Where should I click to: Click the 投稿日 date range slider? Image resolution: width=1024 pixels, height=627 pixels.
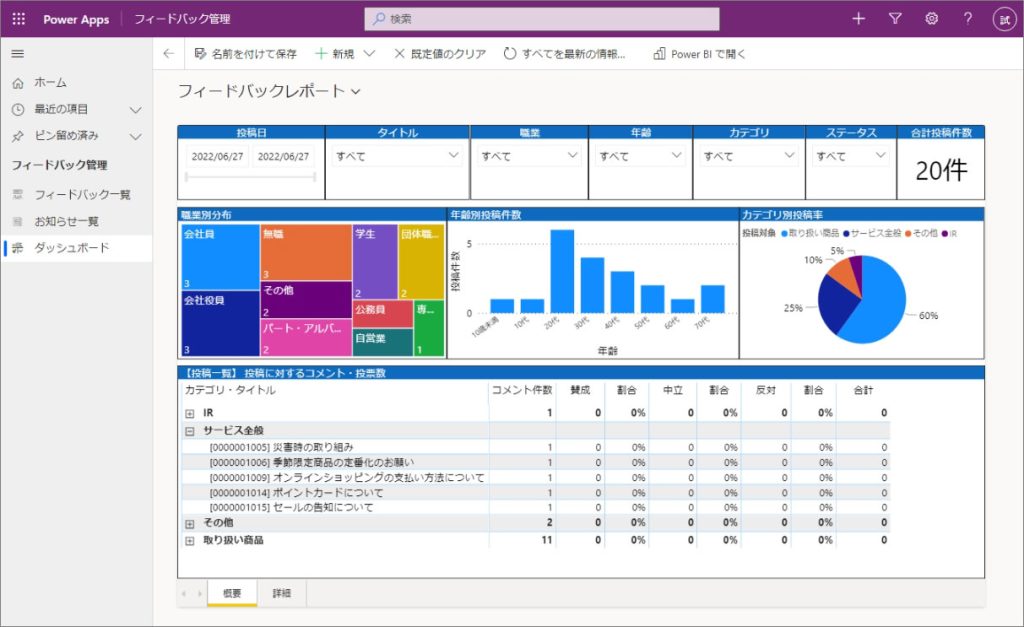[251, 178]
